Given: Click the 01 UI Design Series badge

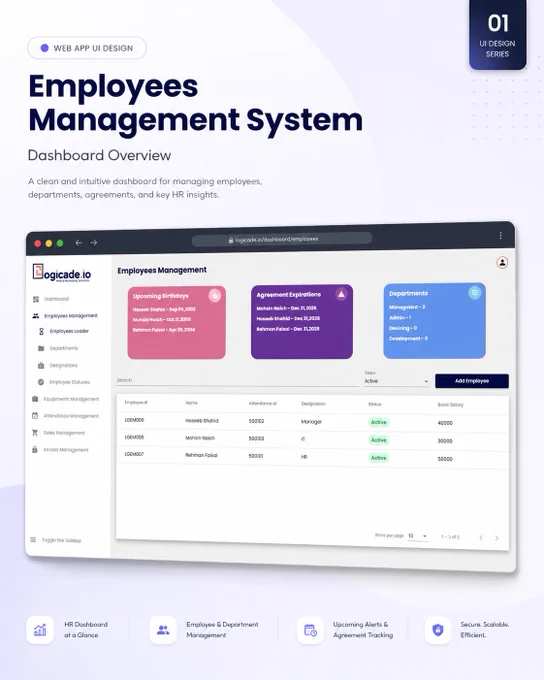Looking at the screenshot, I should point(498,35).
